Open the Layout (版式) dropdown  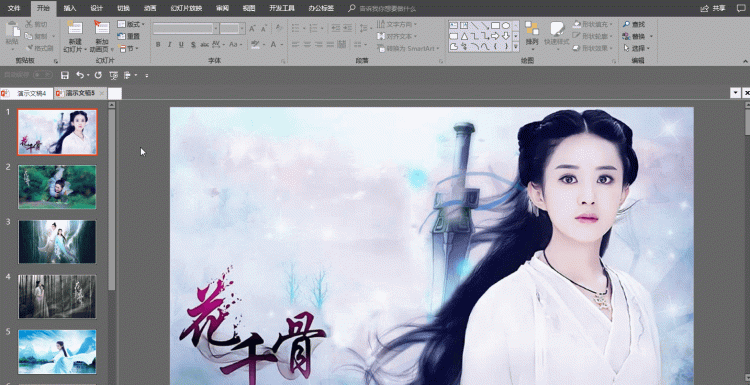pyautogui.click(x=131, y=24)
